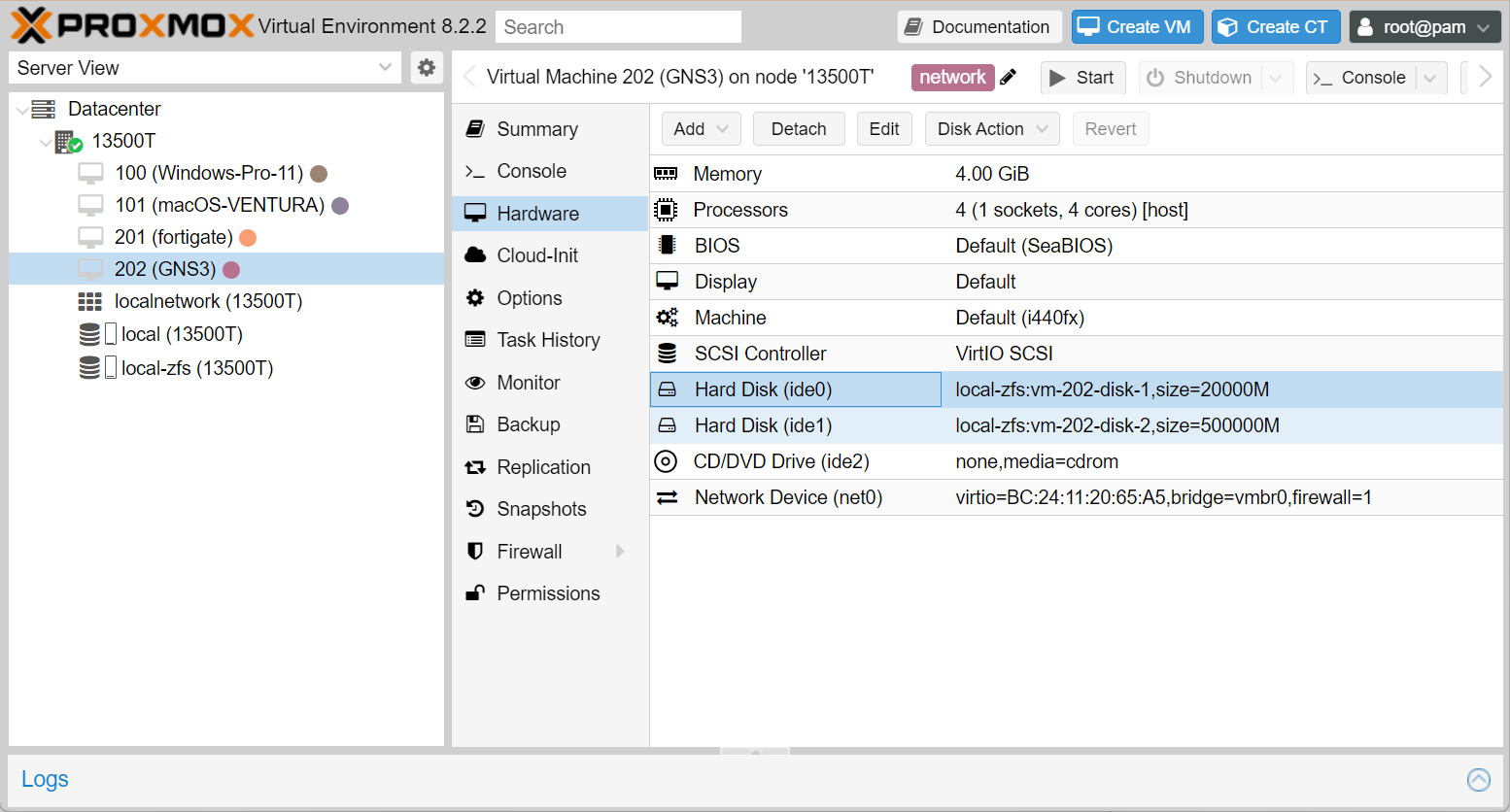1510x812 pixels.
Task: Click the Proxmox logo
Action: (132, 26)
